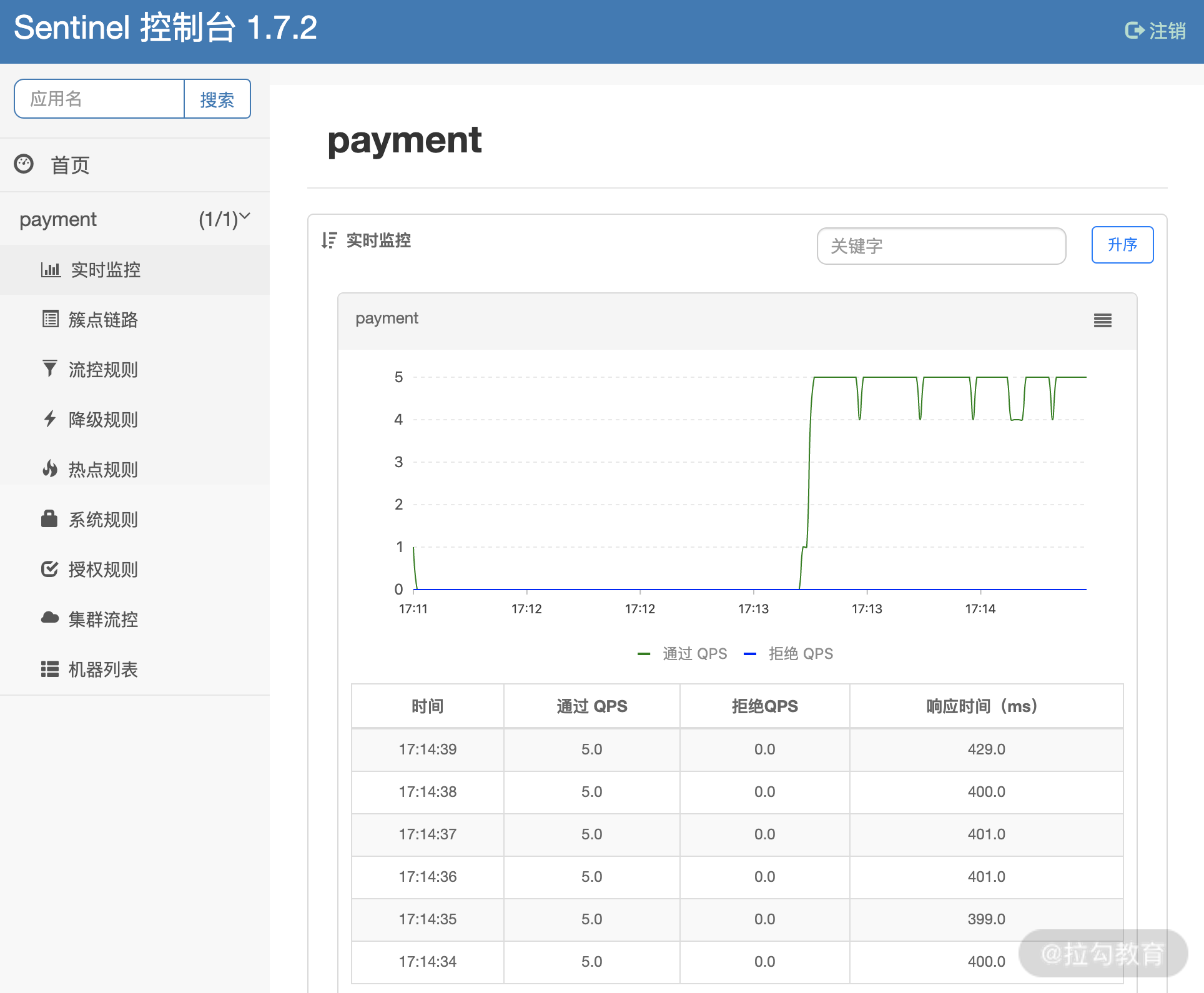This screenshot has height=993, width=1204.
Task: Click the 搜索 button
Action: point(217,99)
